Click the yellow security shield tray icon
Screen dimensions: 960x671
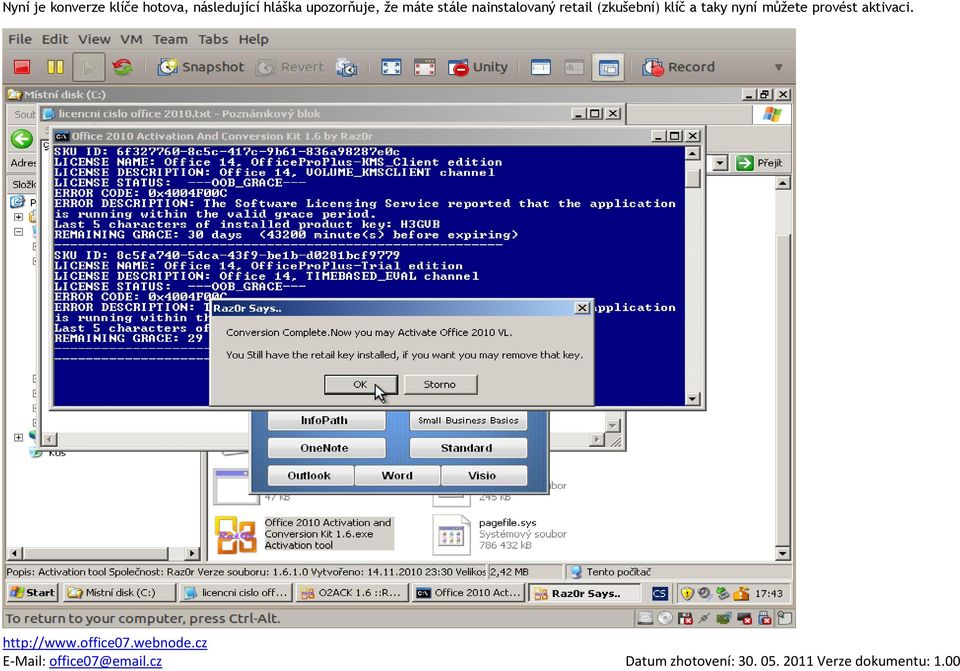point(687,593)
